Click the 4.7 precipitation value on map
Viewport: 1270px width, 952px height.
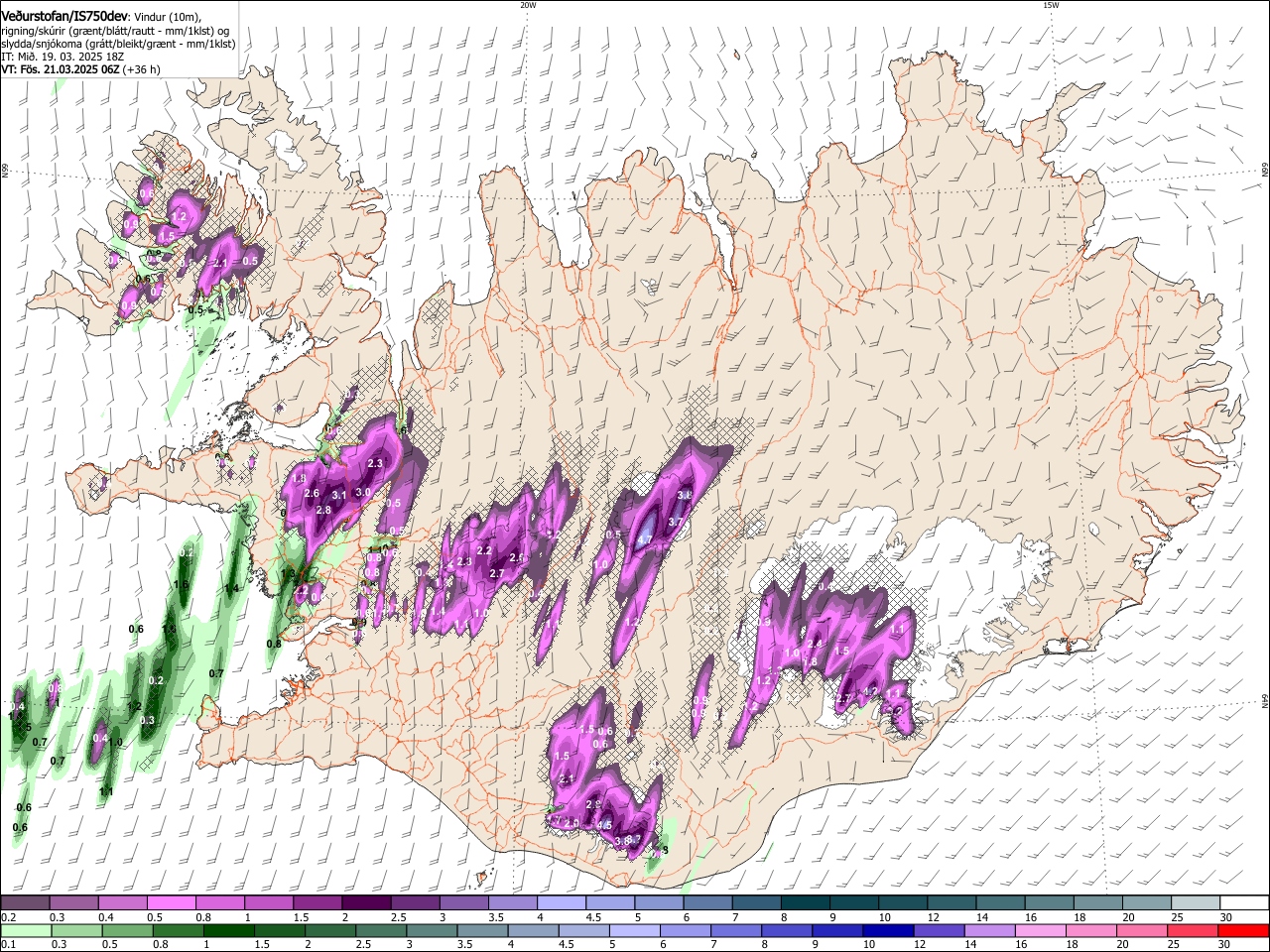click(645, 540)
